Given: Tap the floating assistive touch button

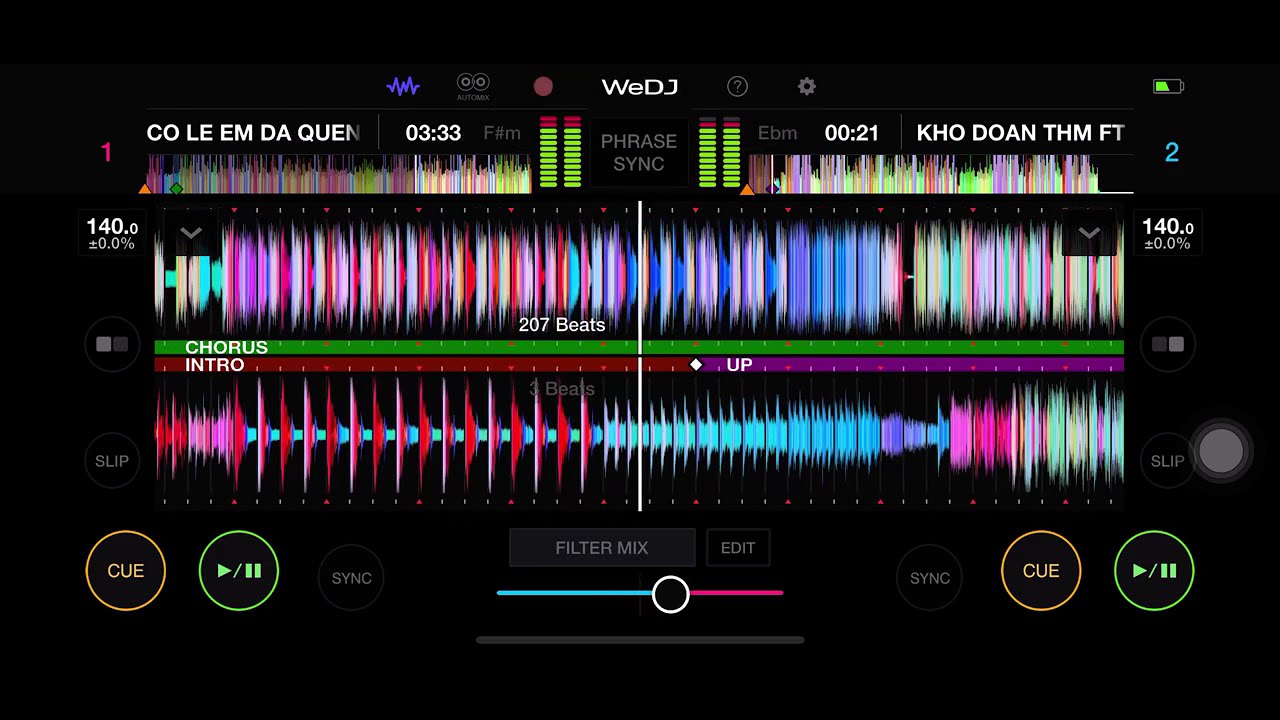Looking at the screenshot, I should coord(1221,452).
